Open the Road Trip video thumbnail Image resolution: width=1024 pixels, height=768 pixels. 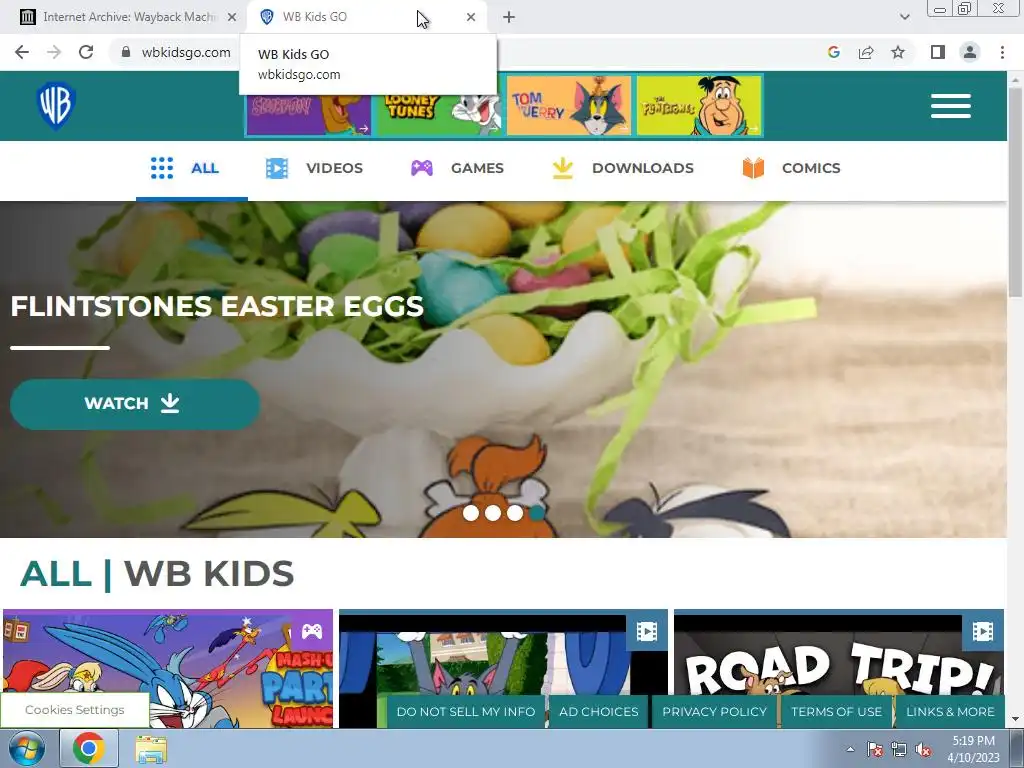tap(839, 668)
